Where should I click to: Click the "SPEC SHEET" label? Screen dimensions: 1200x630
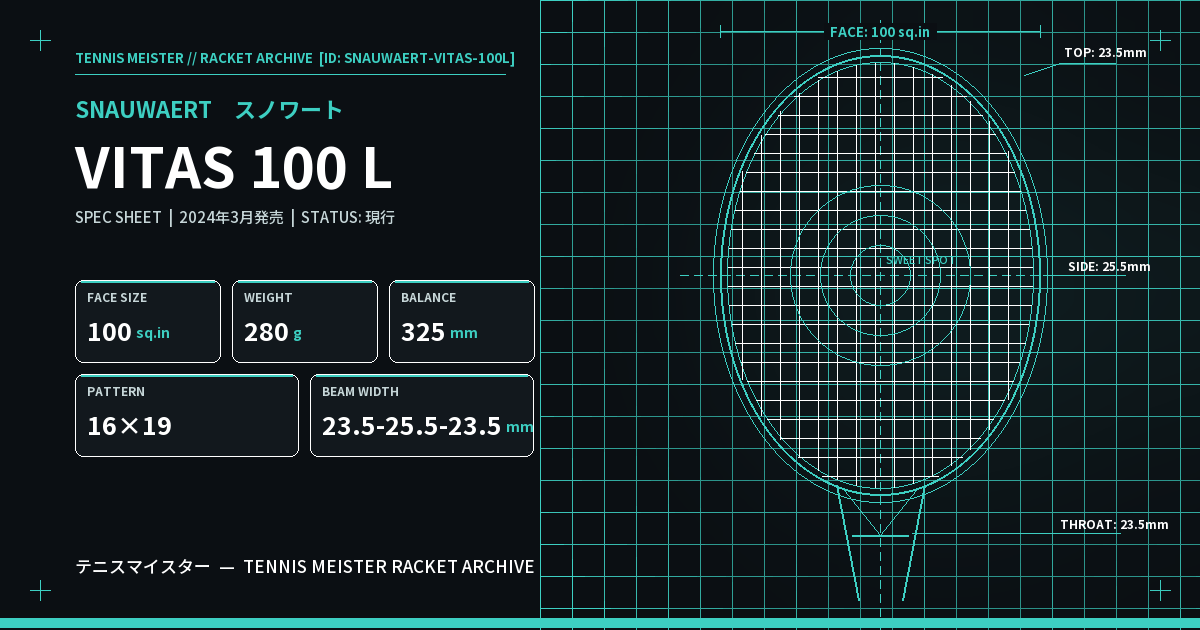point(118,217)
